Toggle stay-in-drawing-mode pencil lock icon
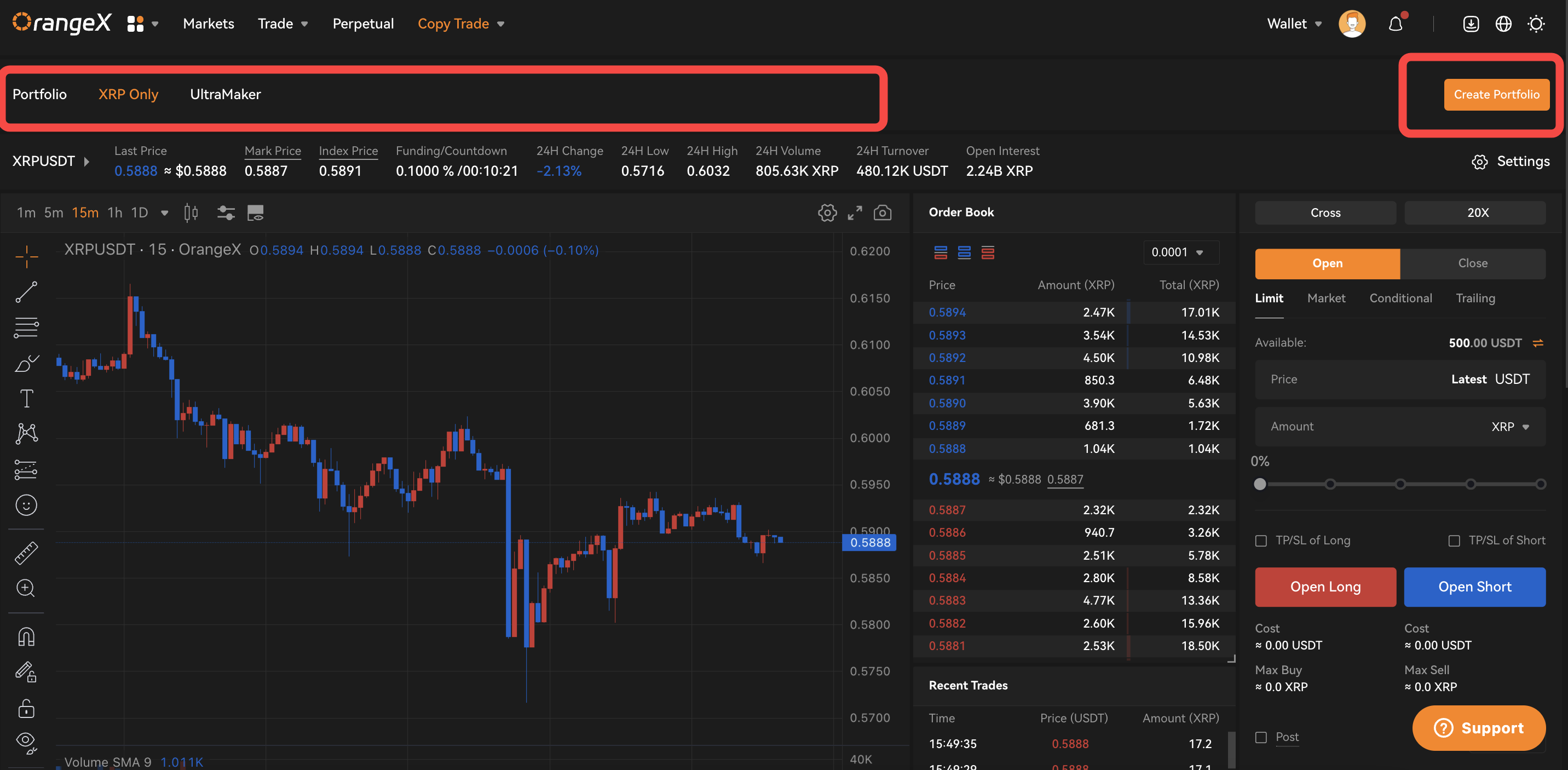Image resolution: width=1568 pixels, height=770 pixels. point(26,672)
